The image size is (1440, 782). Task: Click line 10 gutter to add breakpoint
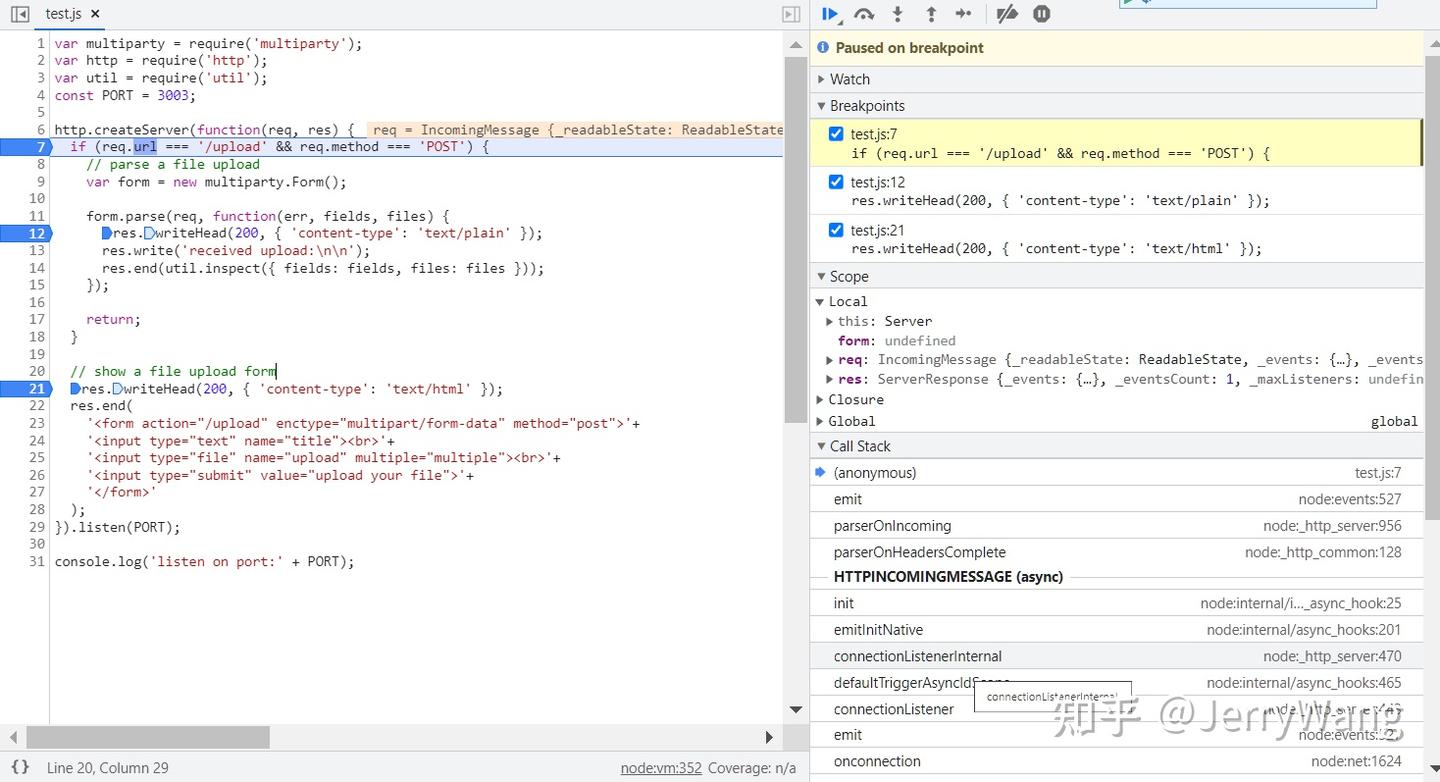37,198
